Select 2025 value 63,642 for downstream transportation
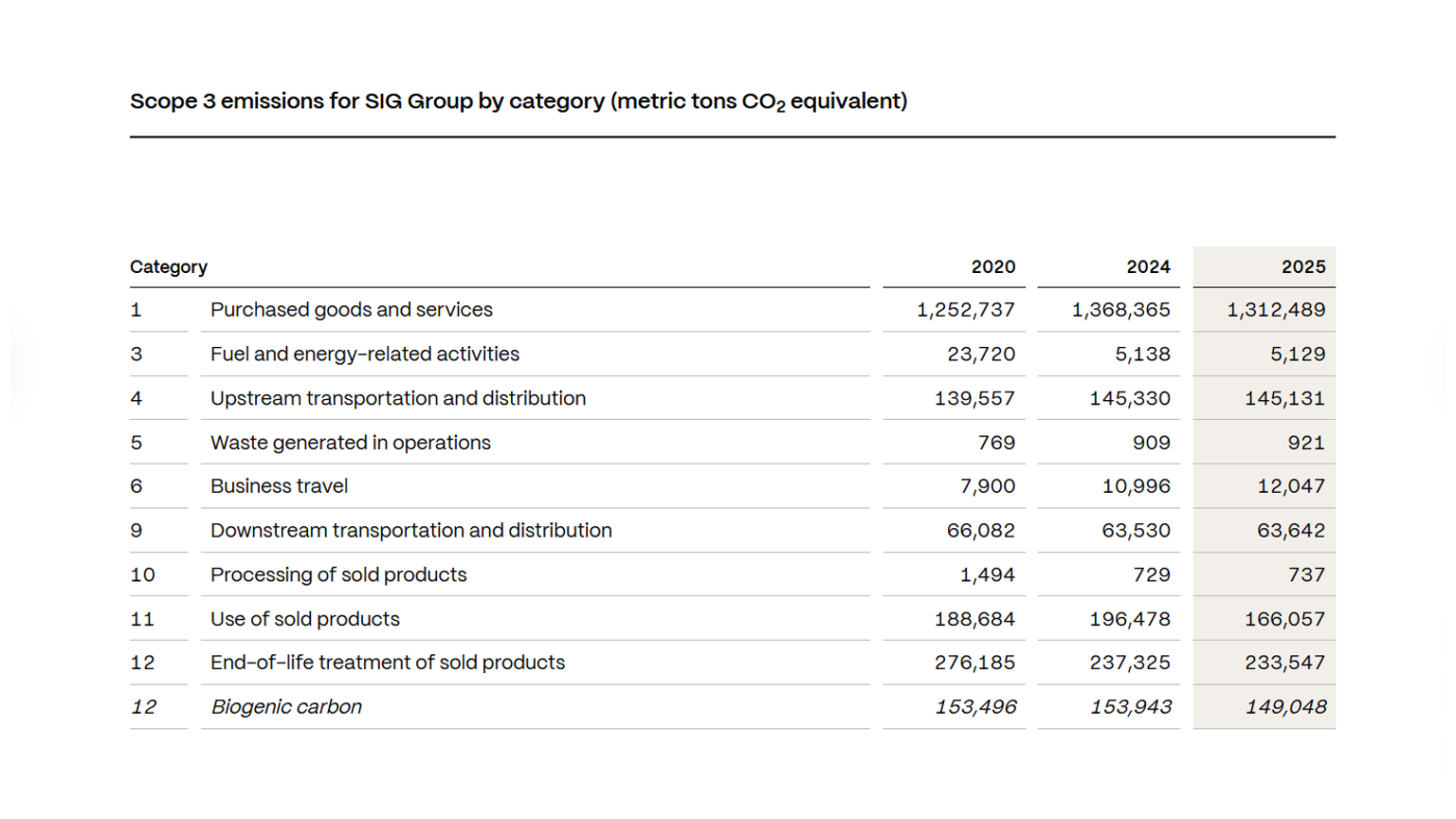Screen dimensions: 1456x819 (1291, 531)
